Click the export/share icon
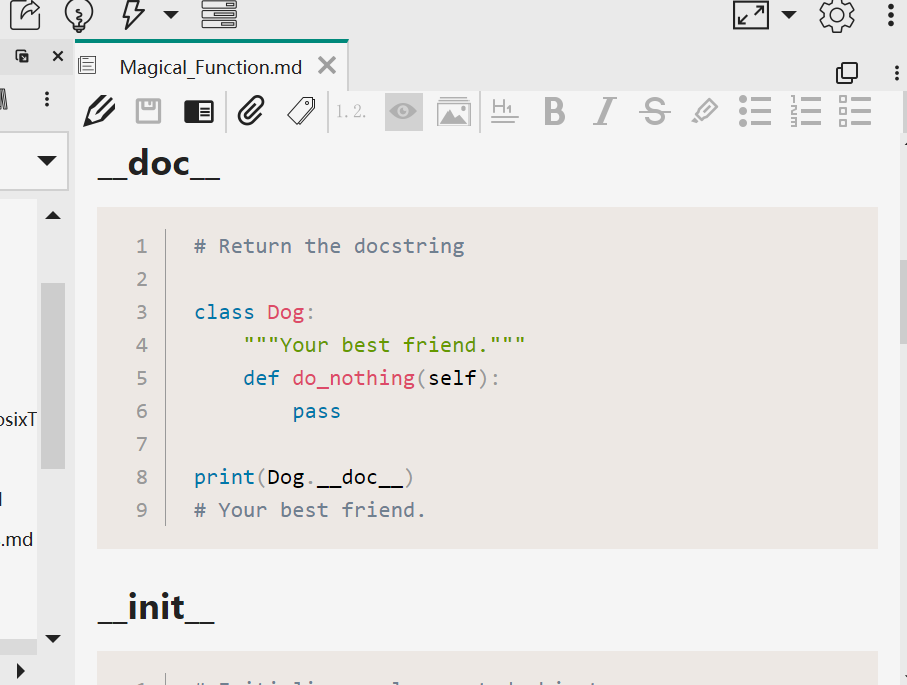Viewport: 907px width, 685px height. (25, 14)
